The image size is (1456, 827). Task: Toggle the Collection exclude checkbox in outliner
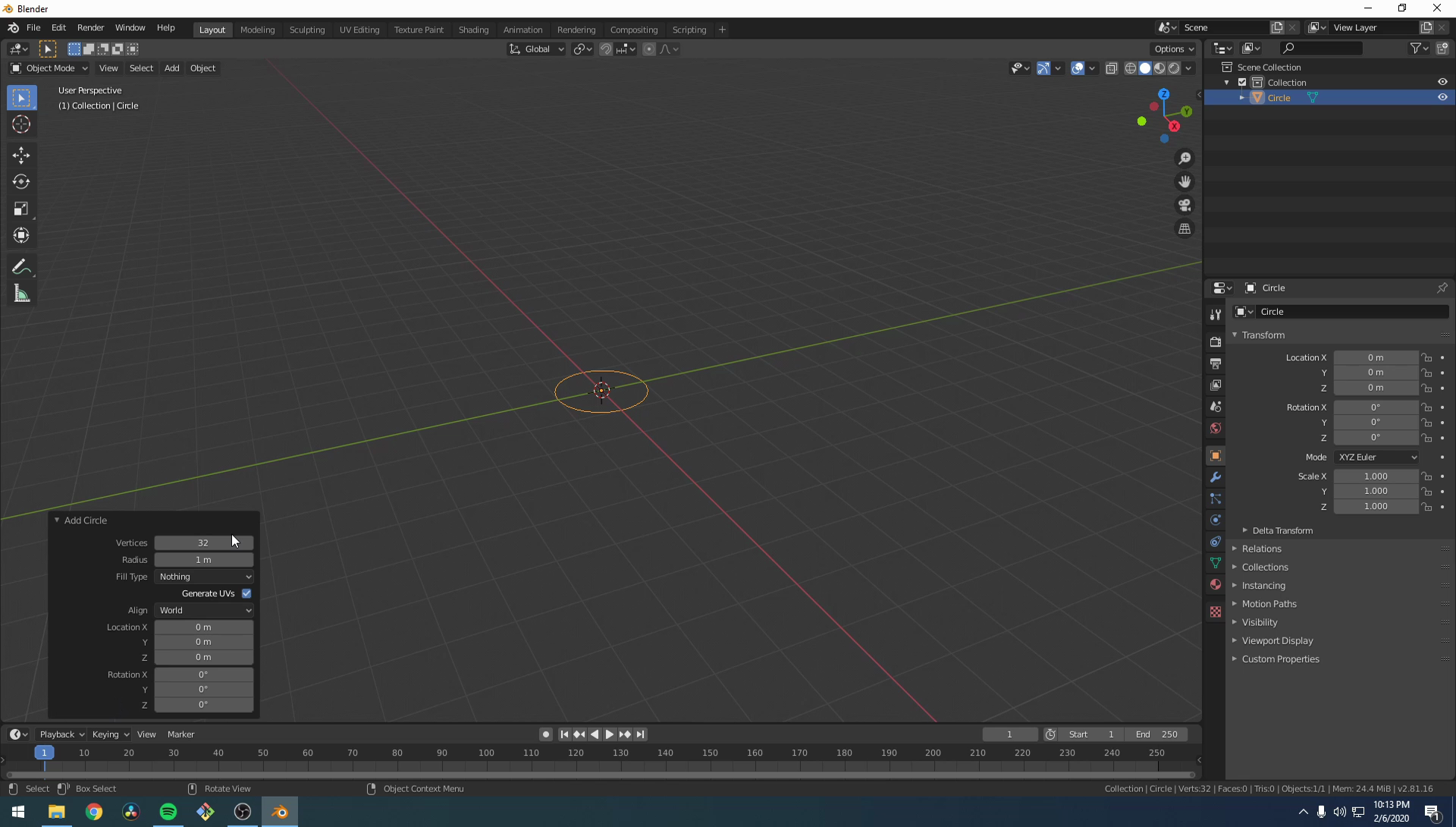(1242, 82)
